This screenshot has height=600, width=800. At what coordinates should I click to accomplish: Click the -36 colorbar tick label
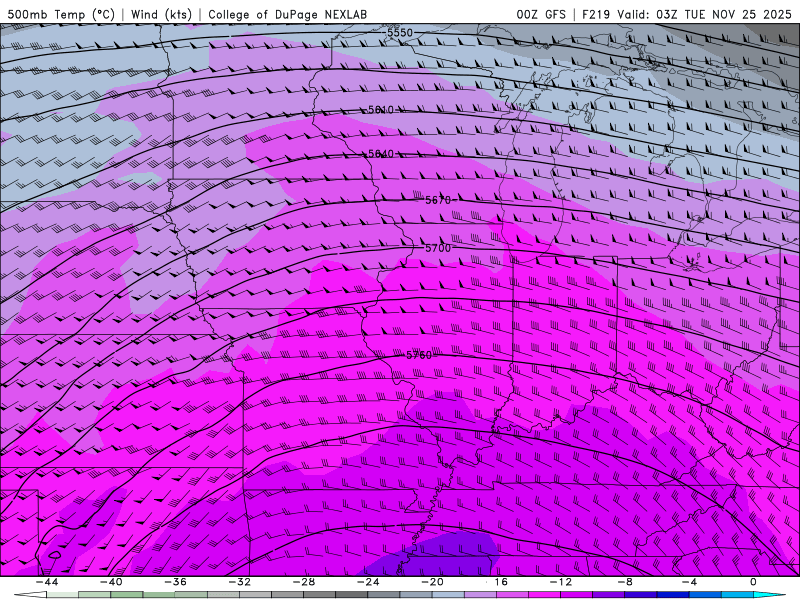(x=176, y=582)
